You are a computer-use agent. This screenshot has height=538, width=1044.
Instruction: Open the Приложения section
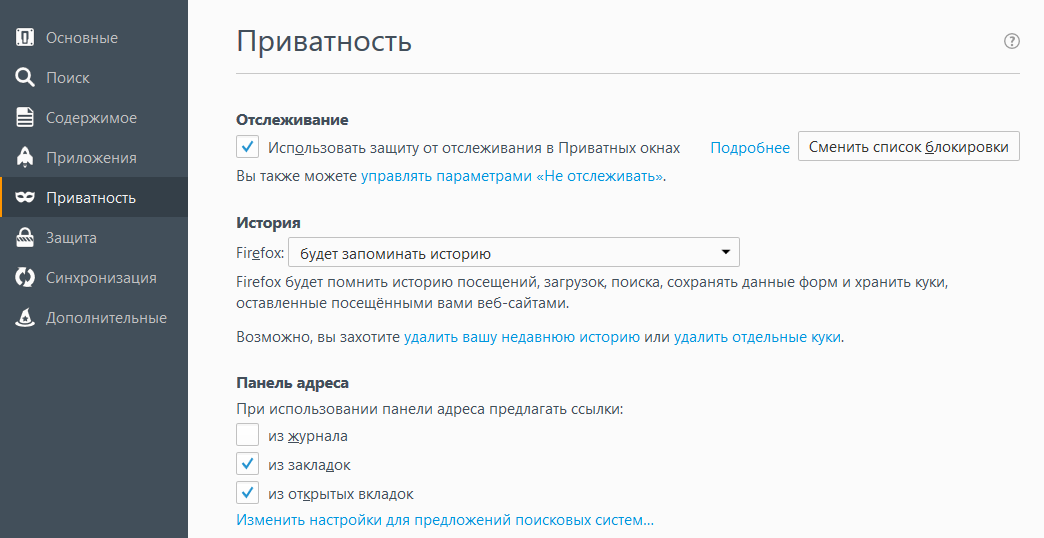(x=94, y=158)
